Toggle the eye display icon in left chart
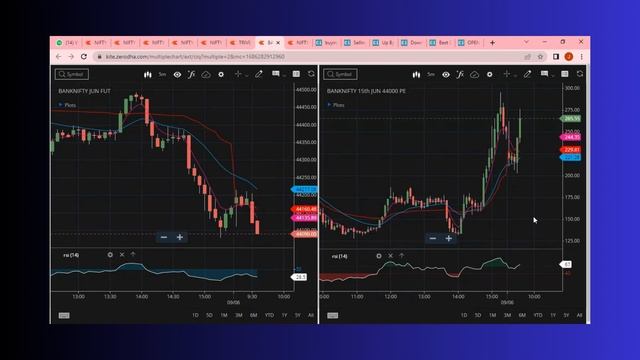640x360 pixels. pos(177,74)
